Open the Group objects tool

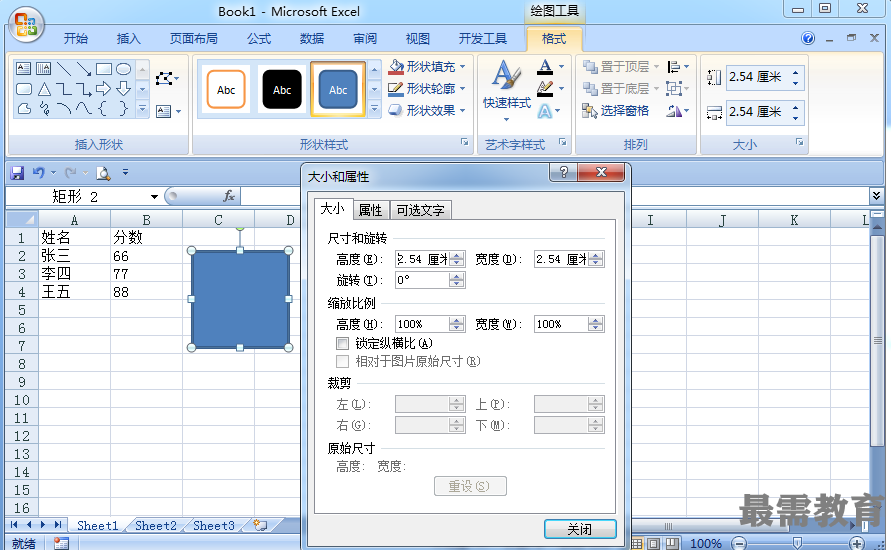(x=677, y=89)
